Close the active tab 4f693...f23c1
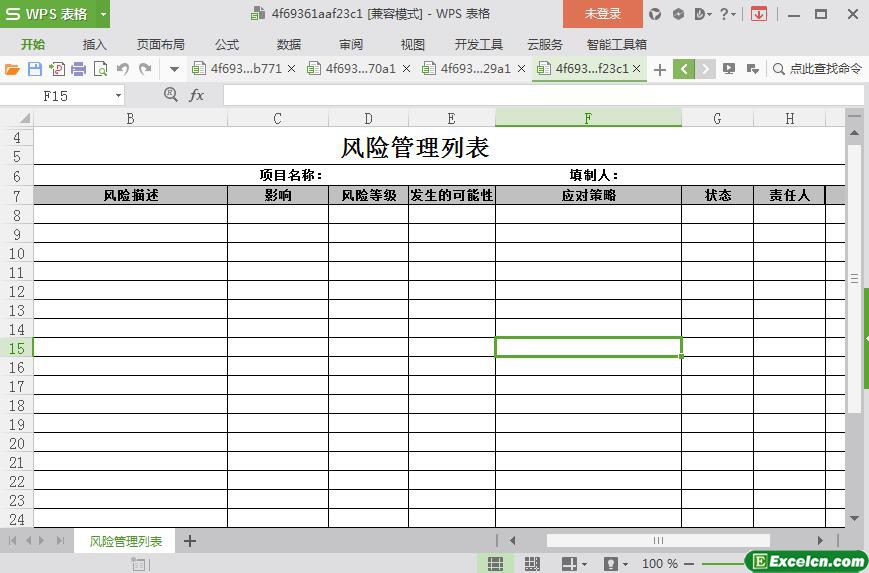 coord(637,69)
